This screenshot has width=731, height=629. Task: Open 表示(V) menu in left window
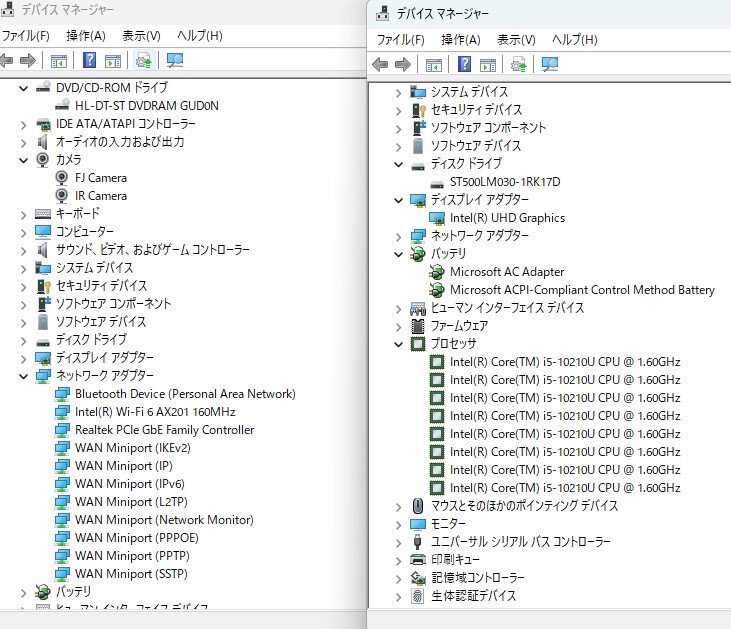click(x=141, y=35)
